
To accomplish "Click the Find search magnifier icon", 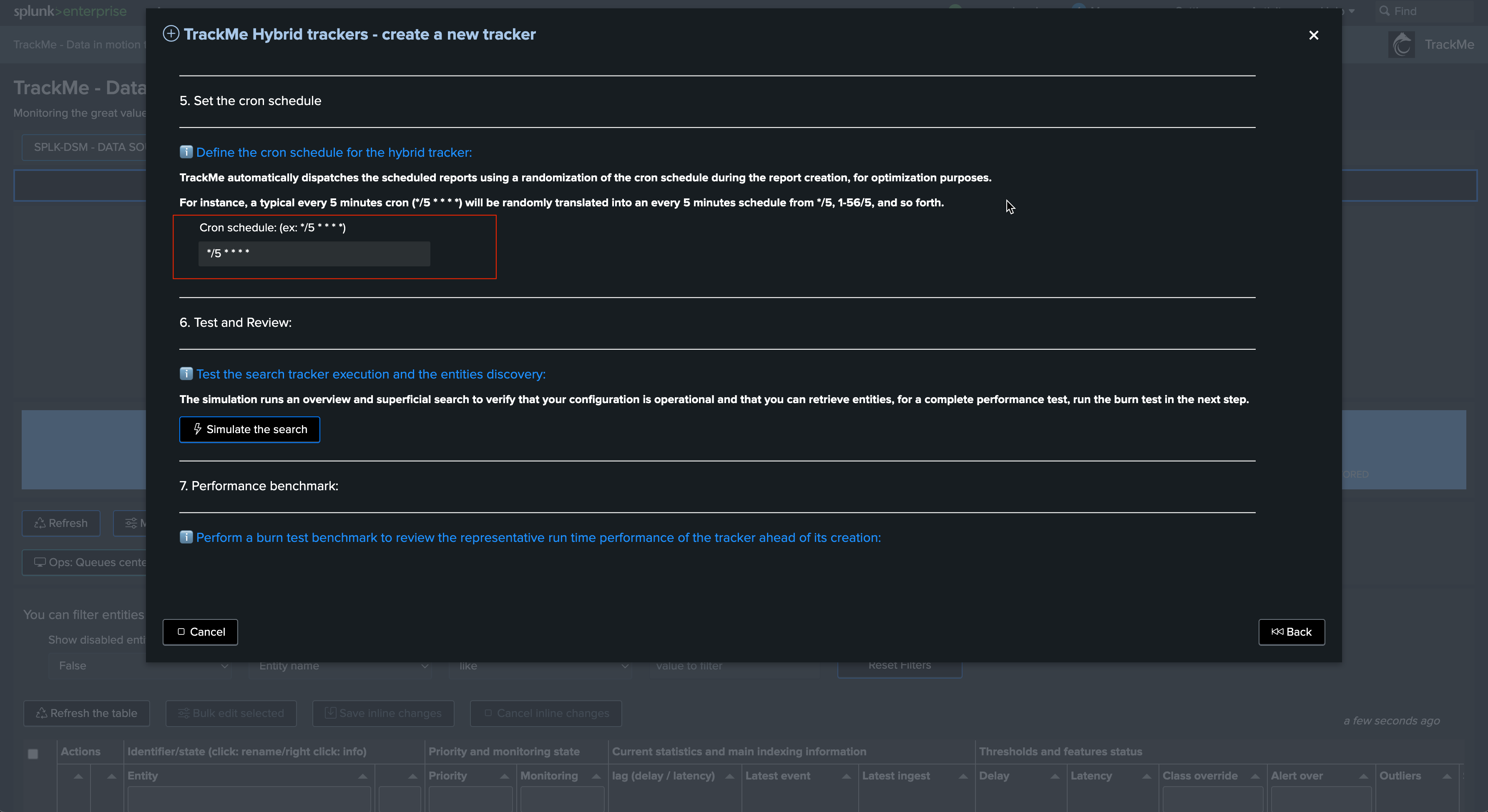I will click(1384, 11).
